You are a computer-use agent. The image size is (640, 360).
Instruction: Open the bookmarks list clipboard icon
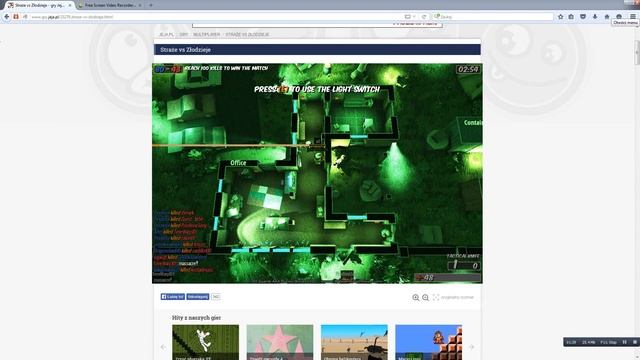click(x=571, y=17)
